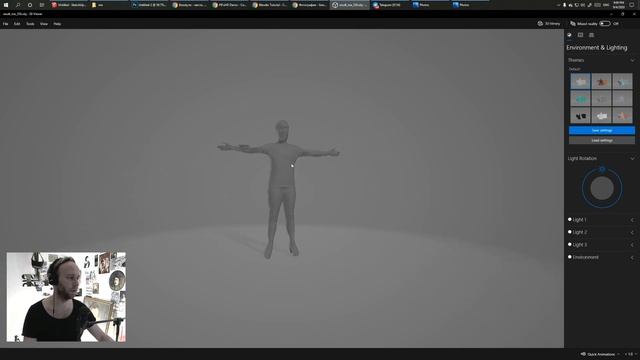Switch to the Photoshop Untitled-1 taskbar window
The image size is (640, 360).
point(149,5)
